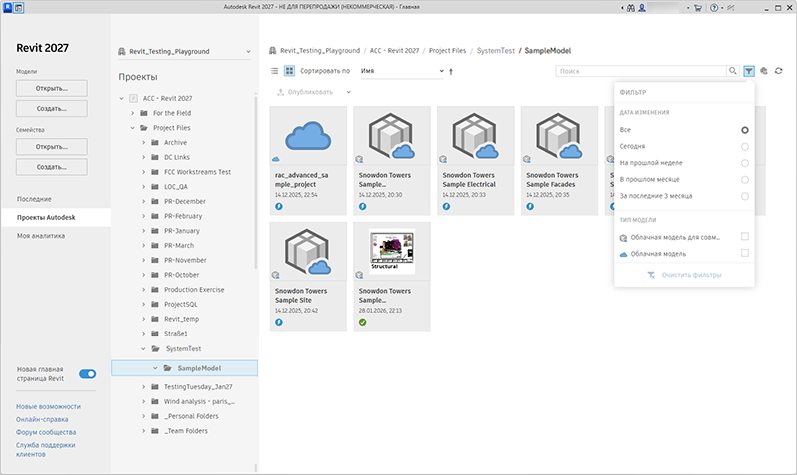Click workshared cloud badge on Snowdon Towers Sample Site

tap(275, 275)
